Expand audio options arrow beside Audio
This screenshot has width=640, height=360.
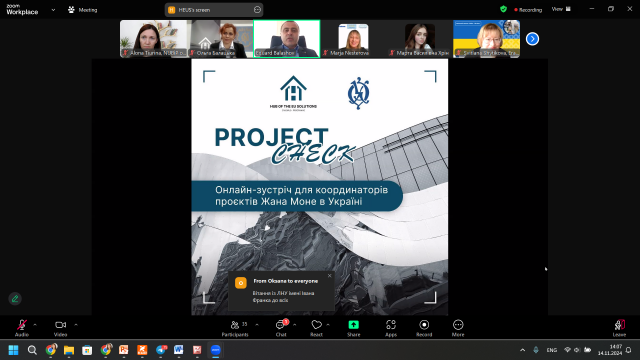coord(35,325)
